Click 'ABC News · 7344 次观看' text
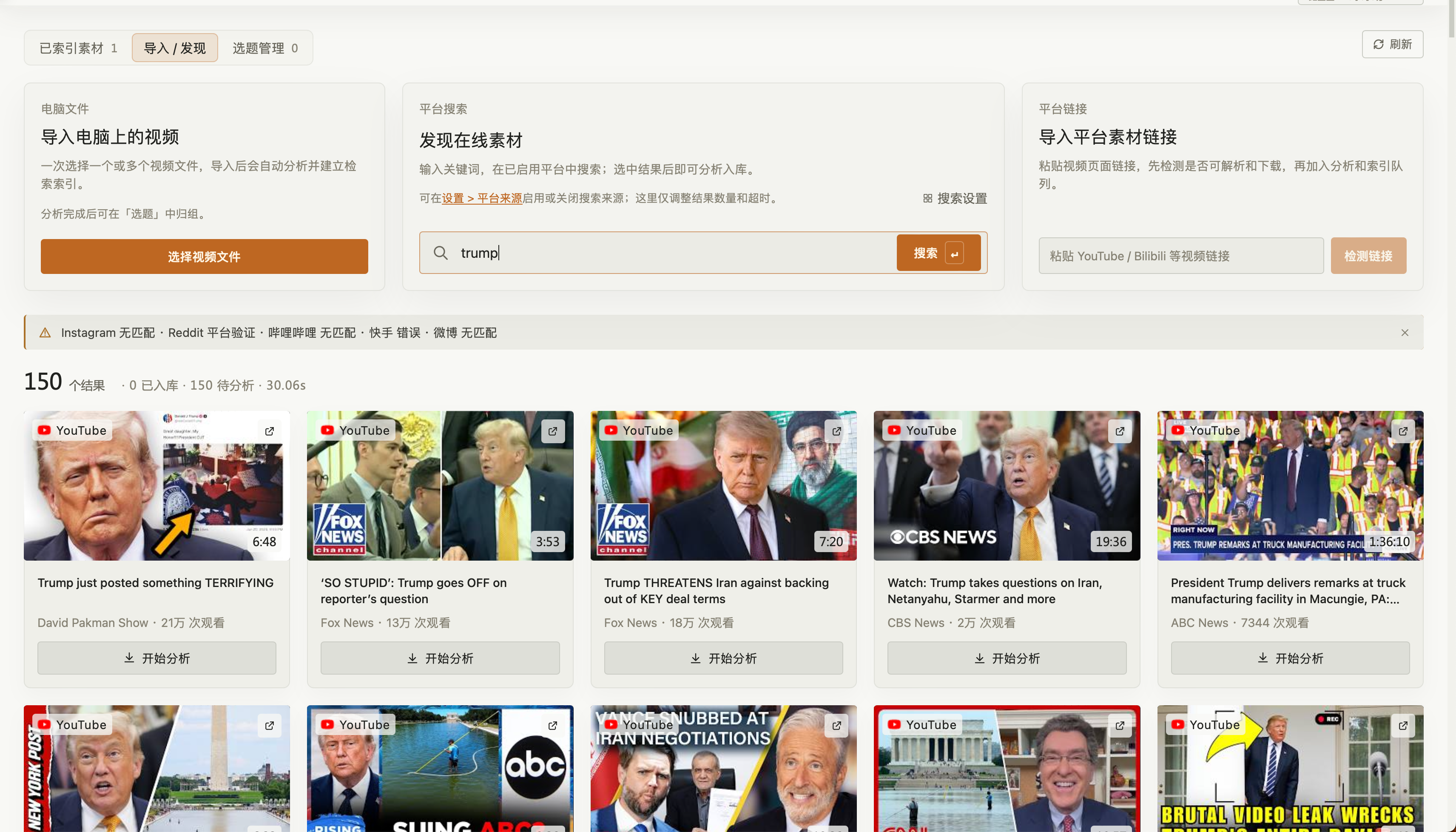1456x832 pixels. 1240,623
